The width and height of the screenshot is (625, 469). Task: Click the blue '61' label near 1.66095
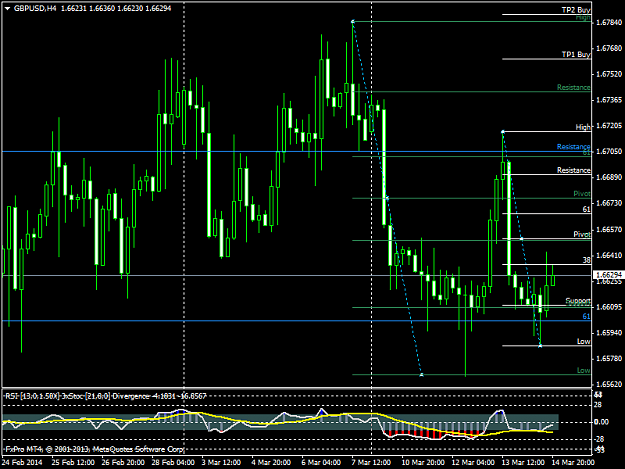(586, 316)
